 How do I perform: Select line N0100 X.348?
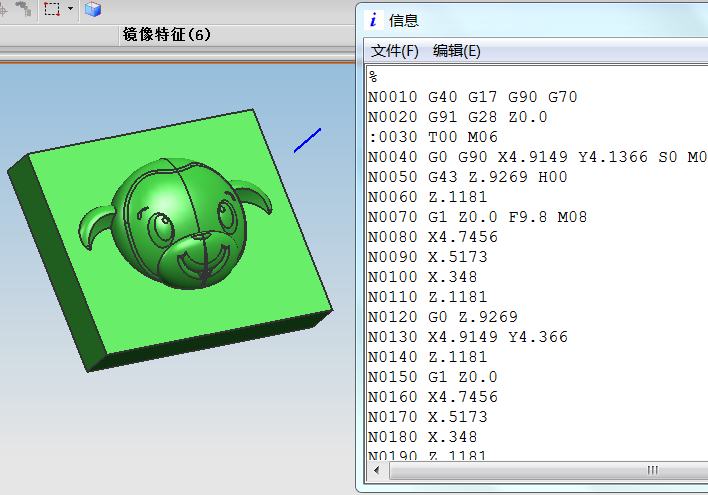(423, 277)
